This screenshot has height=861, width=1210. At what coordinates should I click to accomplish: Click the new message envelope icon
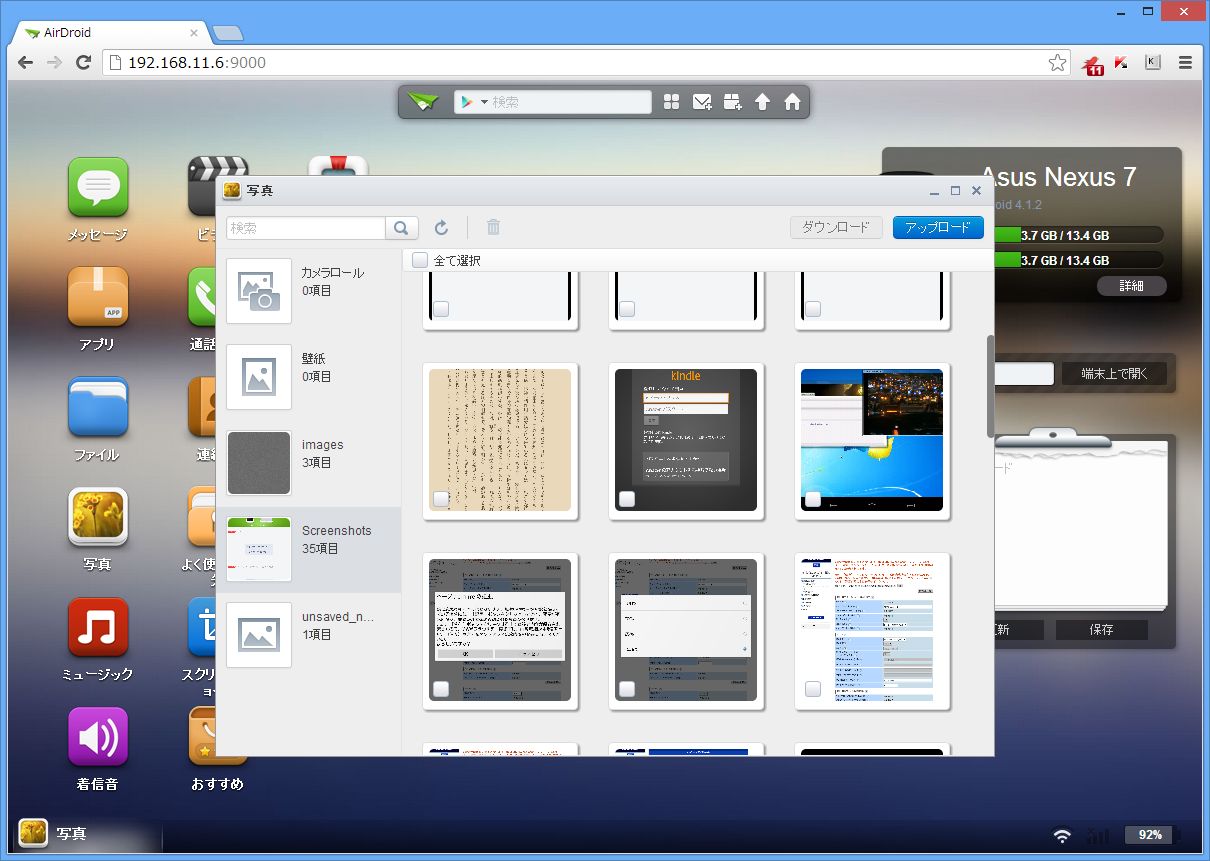702,102
